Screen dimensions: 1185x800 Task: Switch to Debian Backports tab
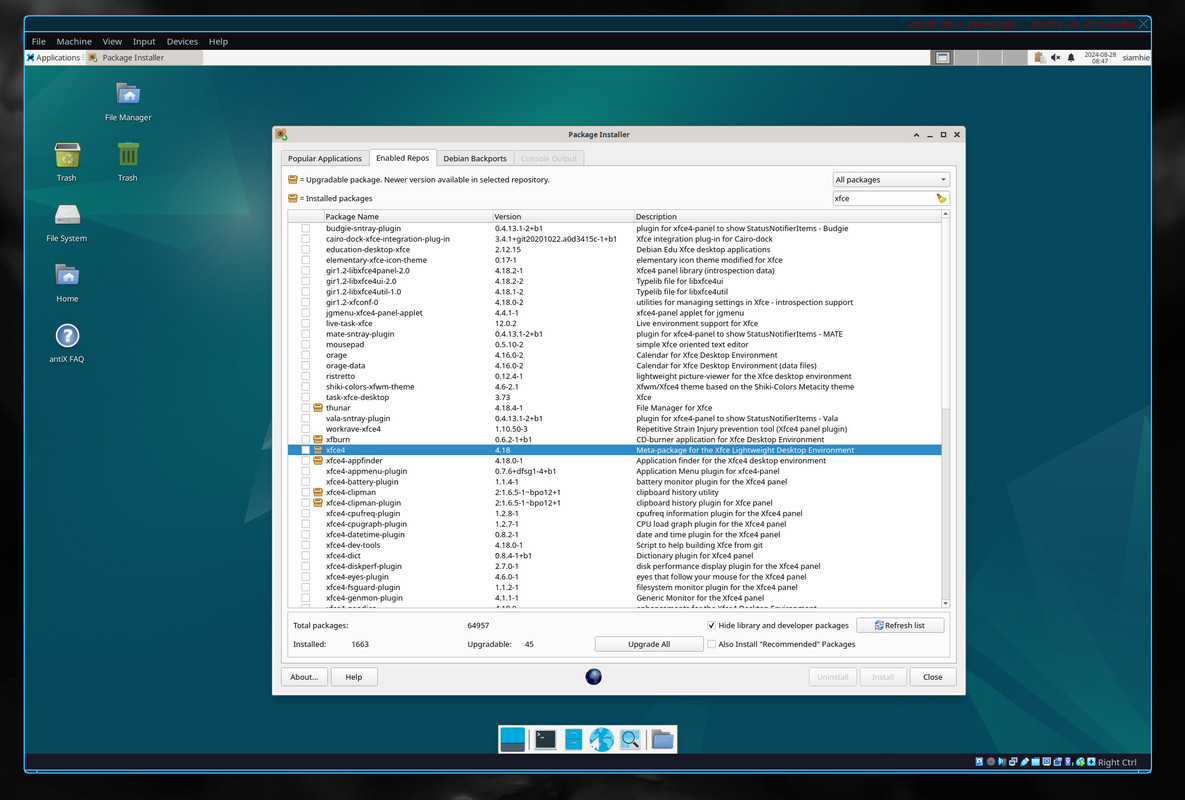point(475,159)
